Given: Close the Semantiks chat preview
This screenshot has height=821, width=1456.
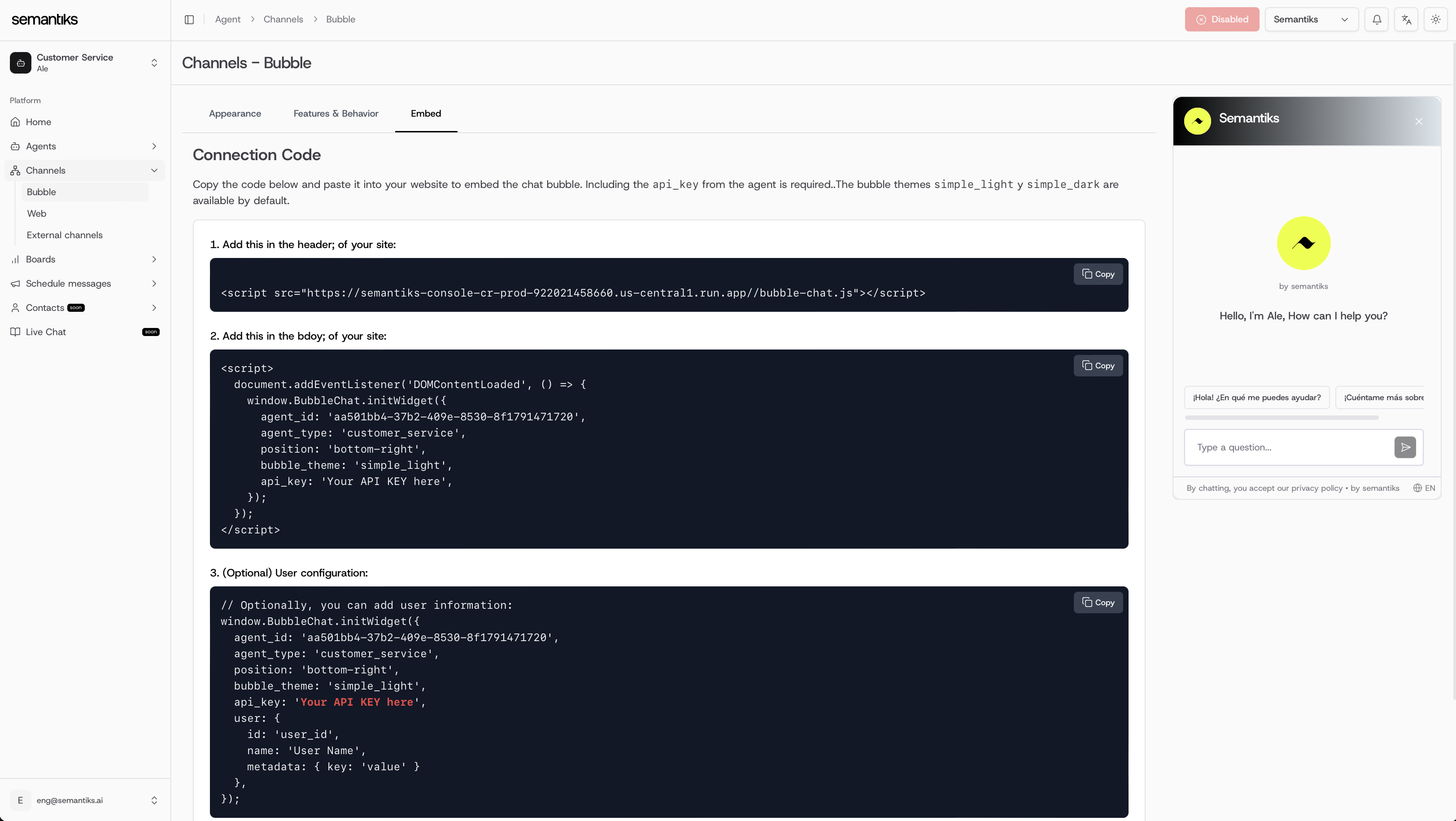Looking at the screenshot, I should (1419, 122).
